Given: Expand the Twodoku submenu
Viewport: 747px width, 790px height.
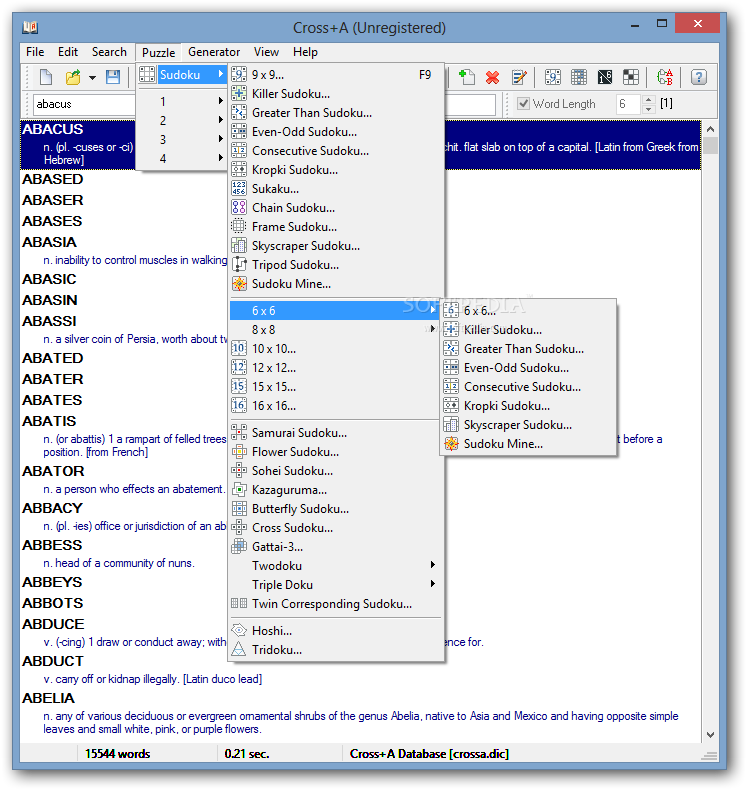Looking at the screenshot, I should tap(336, 566).
